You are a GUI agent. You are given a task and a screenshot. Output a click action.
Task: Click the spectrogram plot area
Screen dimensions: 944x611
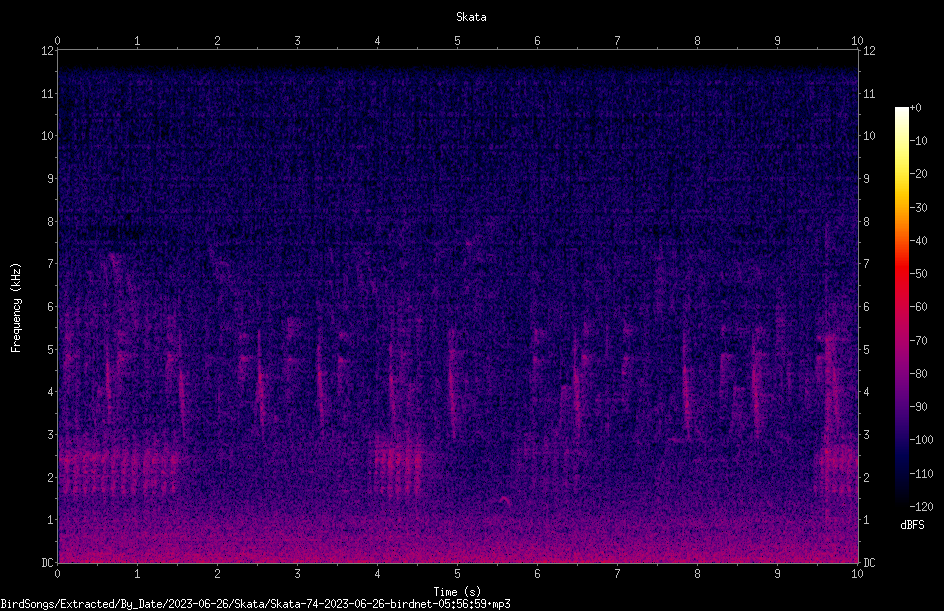point(458,306)
